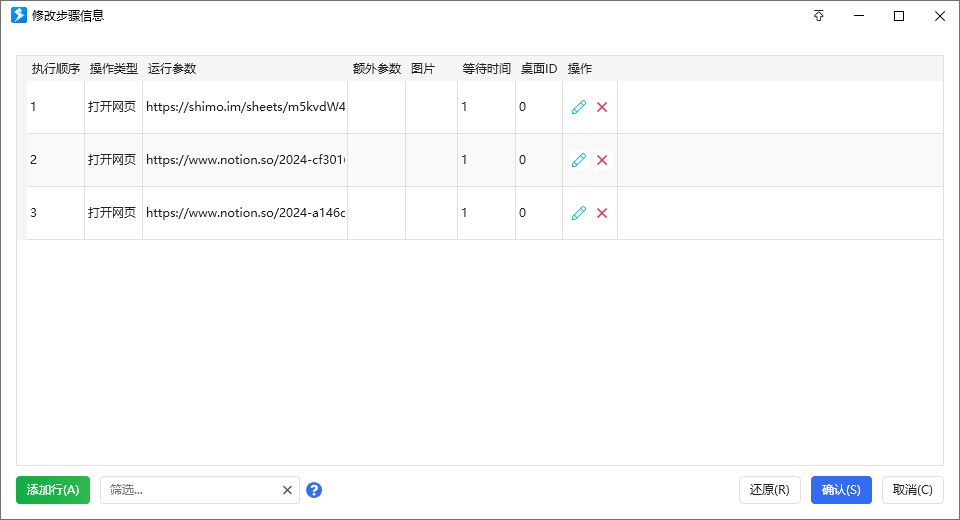Open the blue help question mark
960x520 pixels.
[x=314, y=490]
